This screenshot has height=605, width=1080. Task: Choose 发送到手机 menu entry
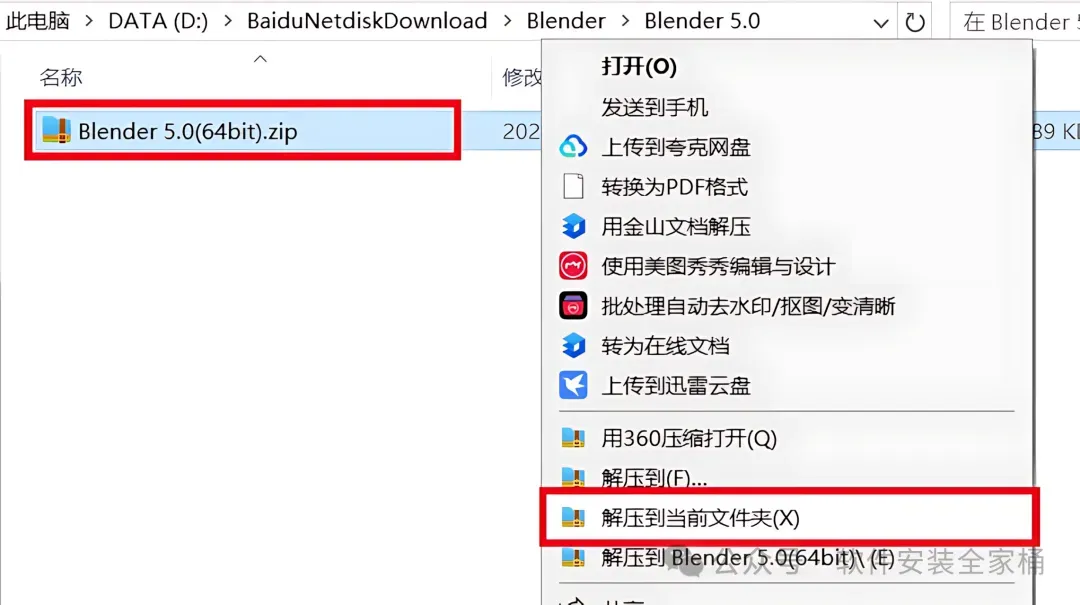(654, 107)
